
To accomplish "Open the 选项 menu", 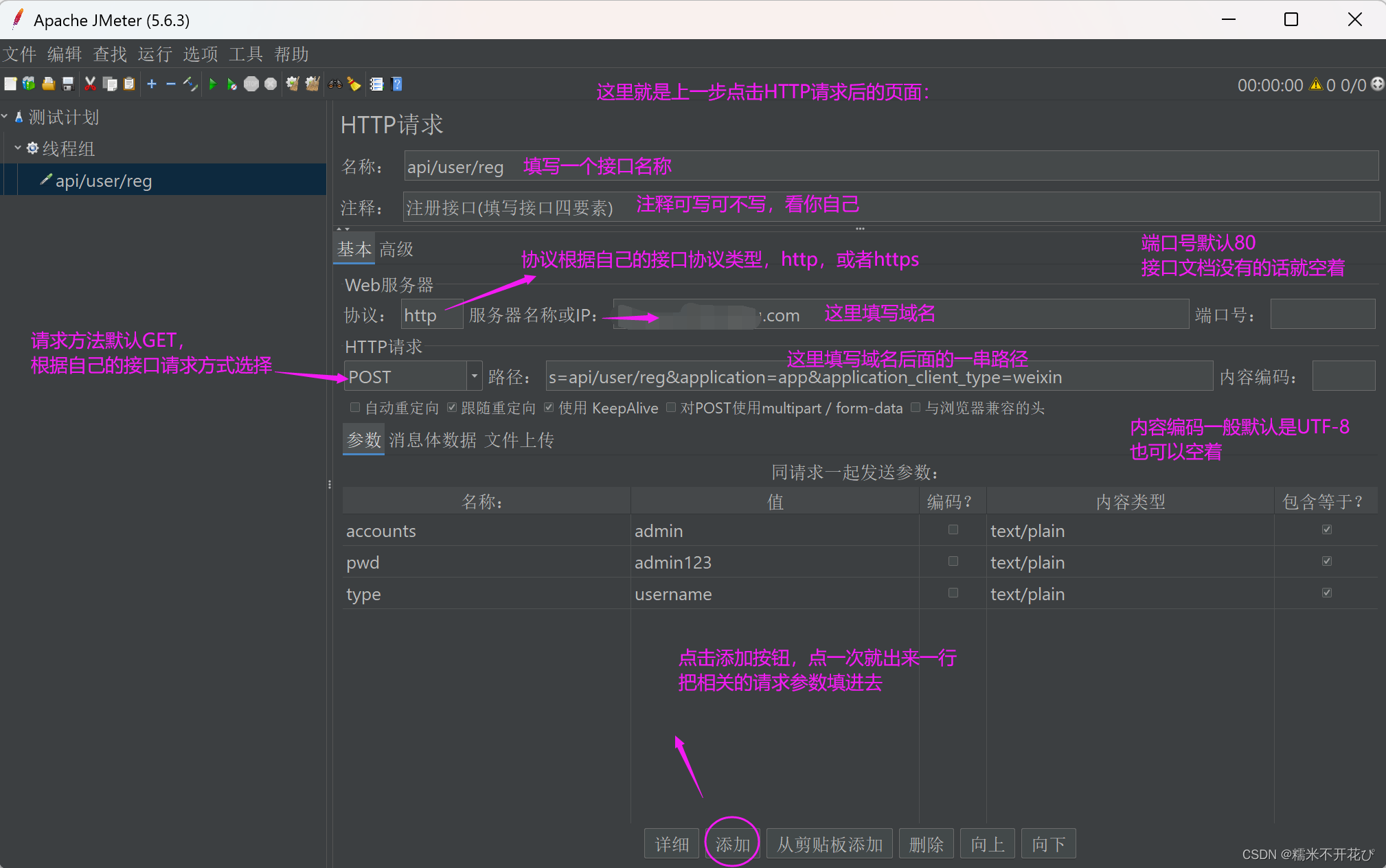I will pyautogui.click(x=200, y=54).
